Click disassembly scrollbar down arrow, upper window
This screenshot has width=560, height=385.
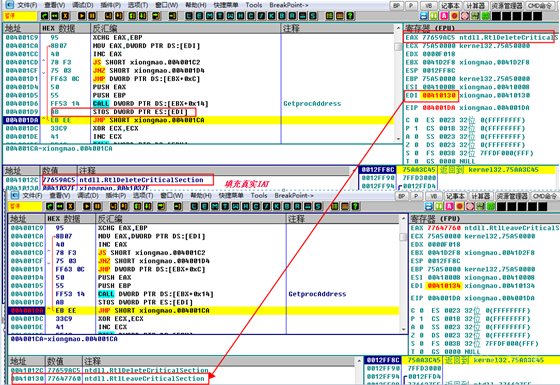398,139
